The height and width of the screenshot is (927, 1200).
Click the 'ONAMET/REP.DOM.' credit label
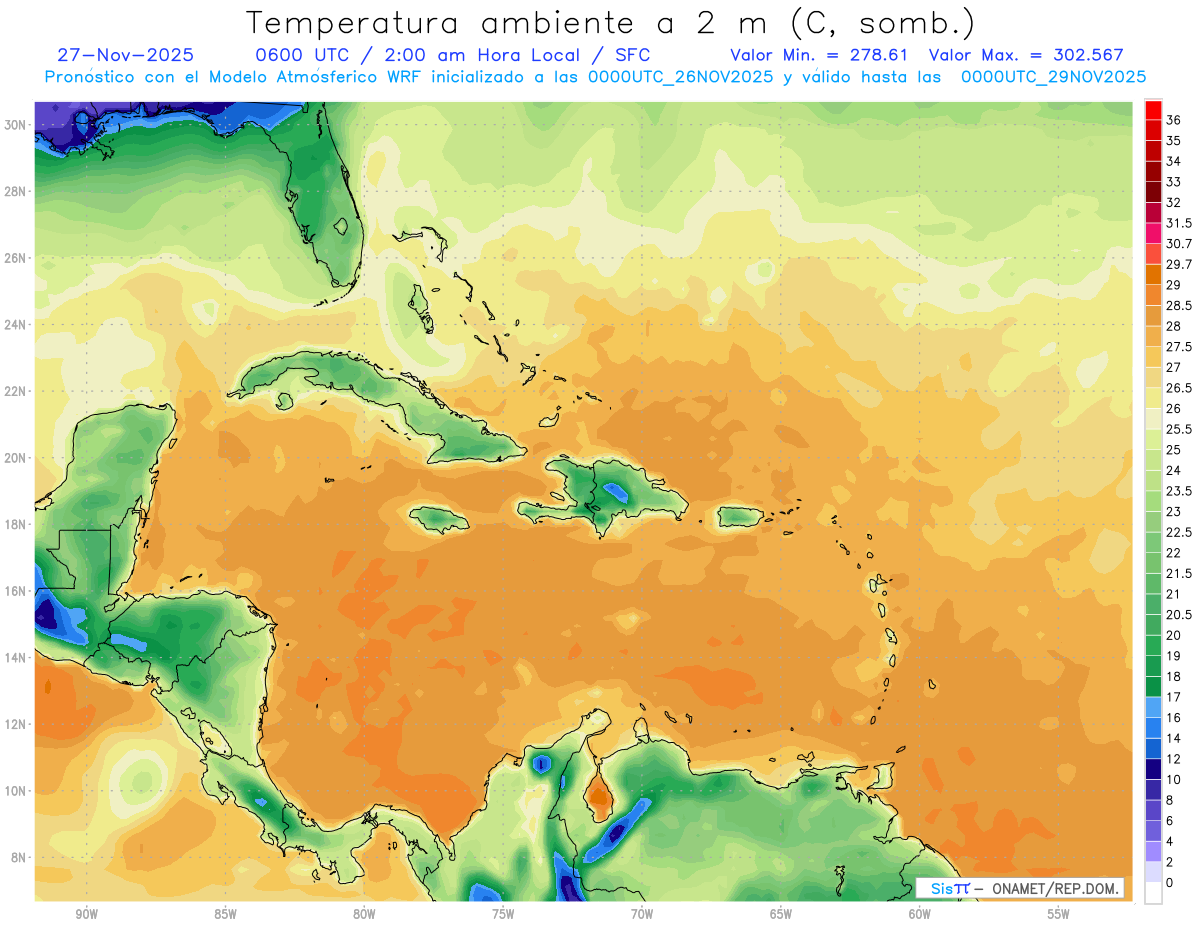(x=1055, y=888)
